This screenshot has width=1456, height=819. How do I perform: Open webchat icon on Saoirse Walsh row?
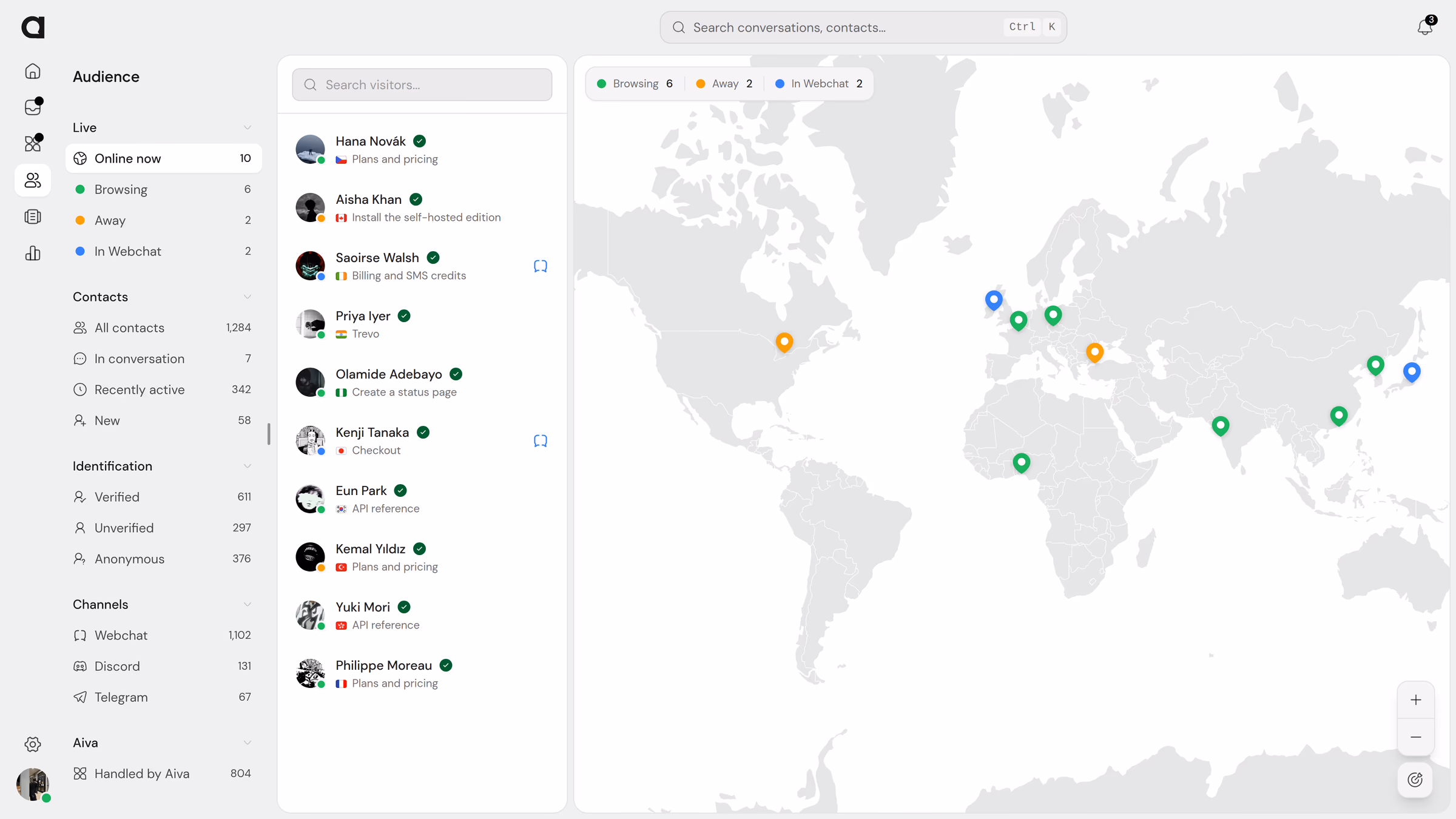click(x=540, y=266)
